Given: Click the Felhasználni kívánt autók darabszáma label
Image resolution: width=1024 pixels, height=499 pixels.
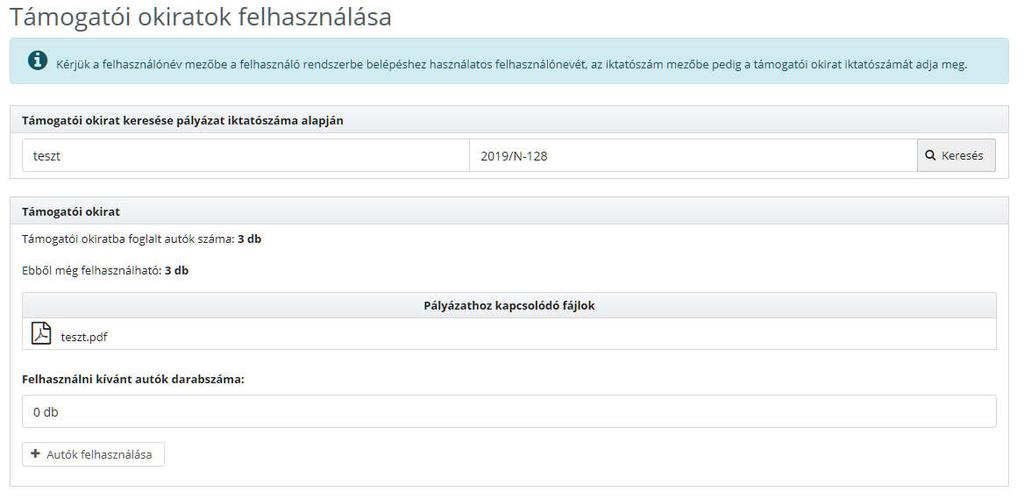Looking at the screenshot, I should coord(133,379).
